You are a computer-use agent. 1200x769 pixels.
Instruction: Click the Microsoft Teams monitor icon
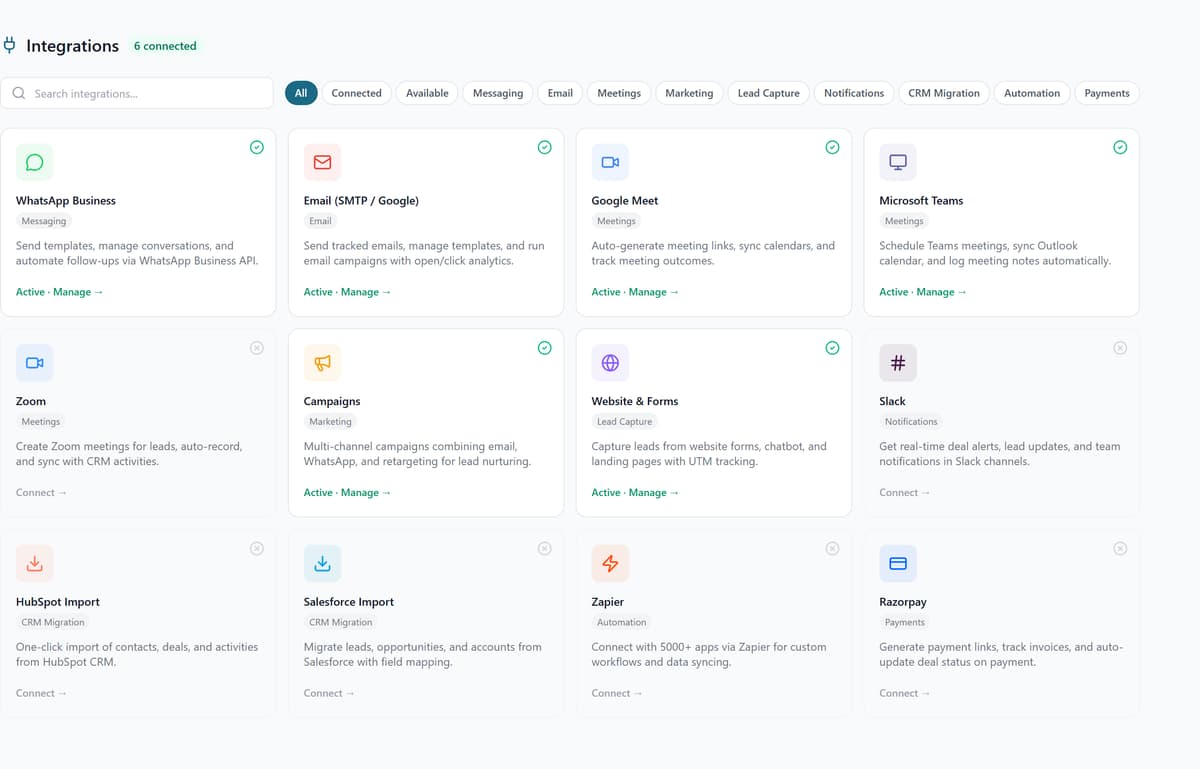[x=898, y=162]
